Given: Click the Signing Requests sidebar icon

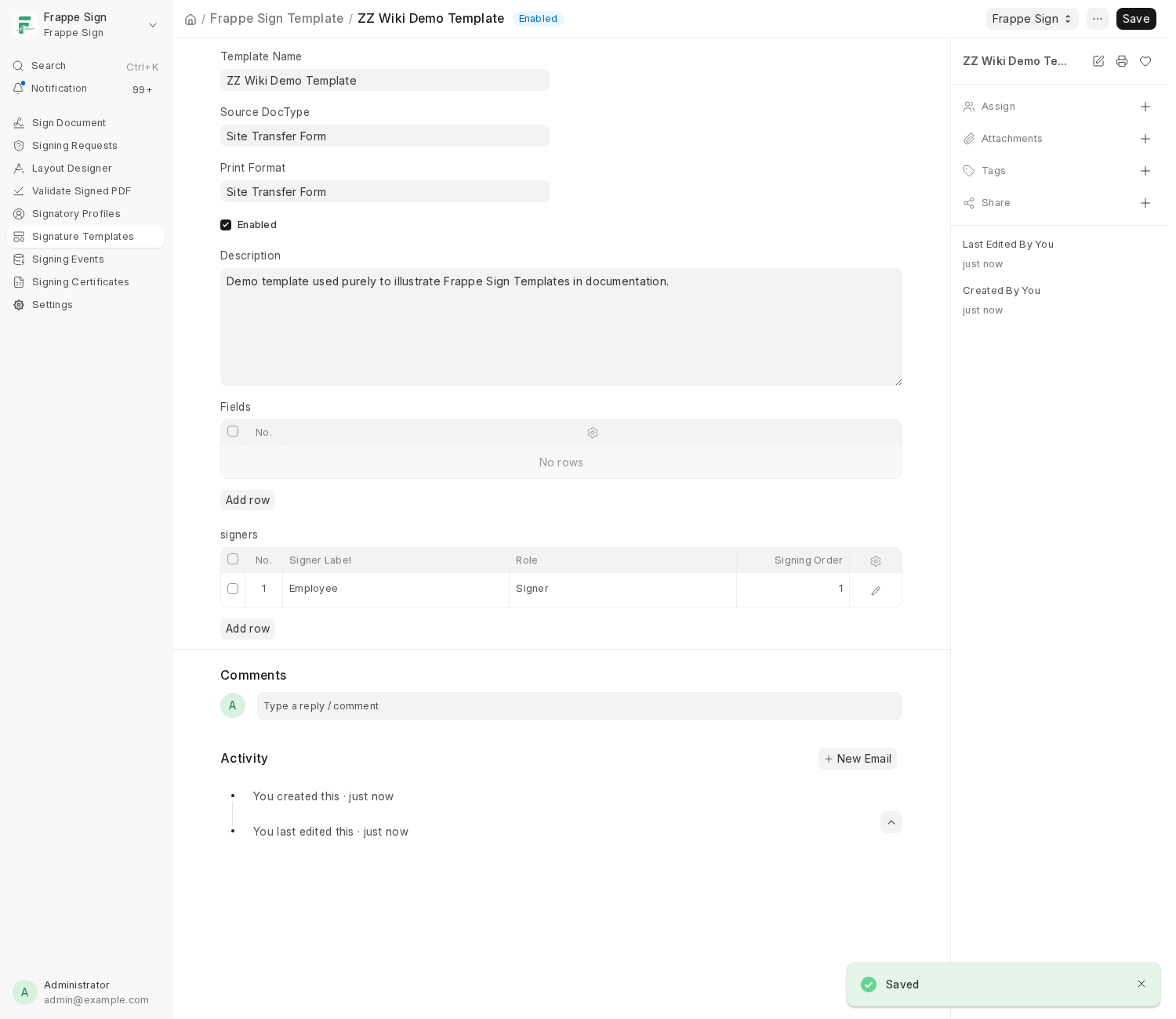Looking at the screenshot, I should [19, 146].
